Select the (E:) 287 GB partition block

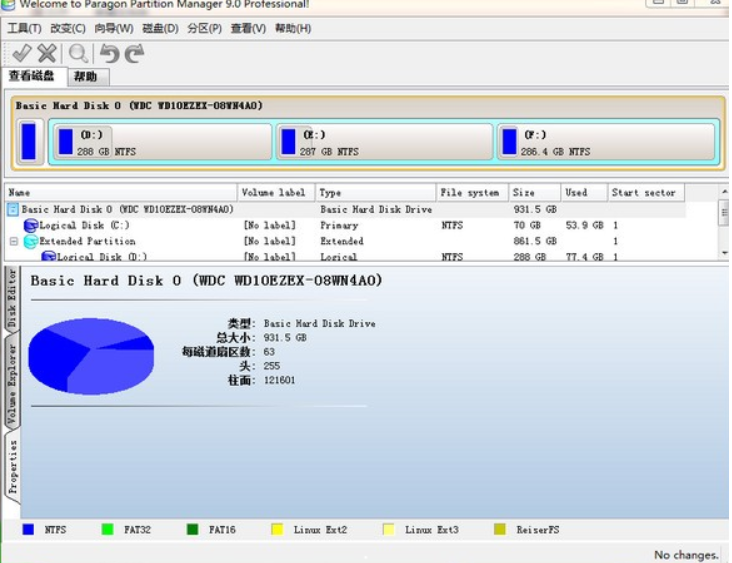[x=385, y=142]
